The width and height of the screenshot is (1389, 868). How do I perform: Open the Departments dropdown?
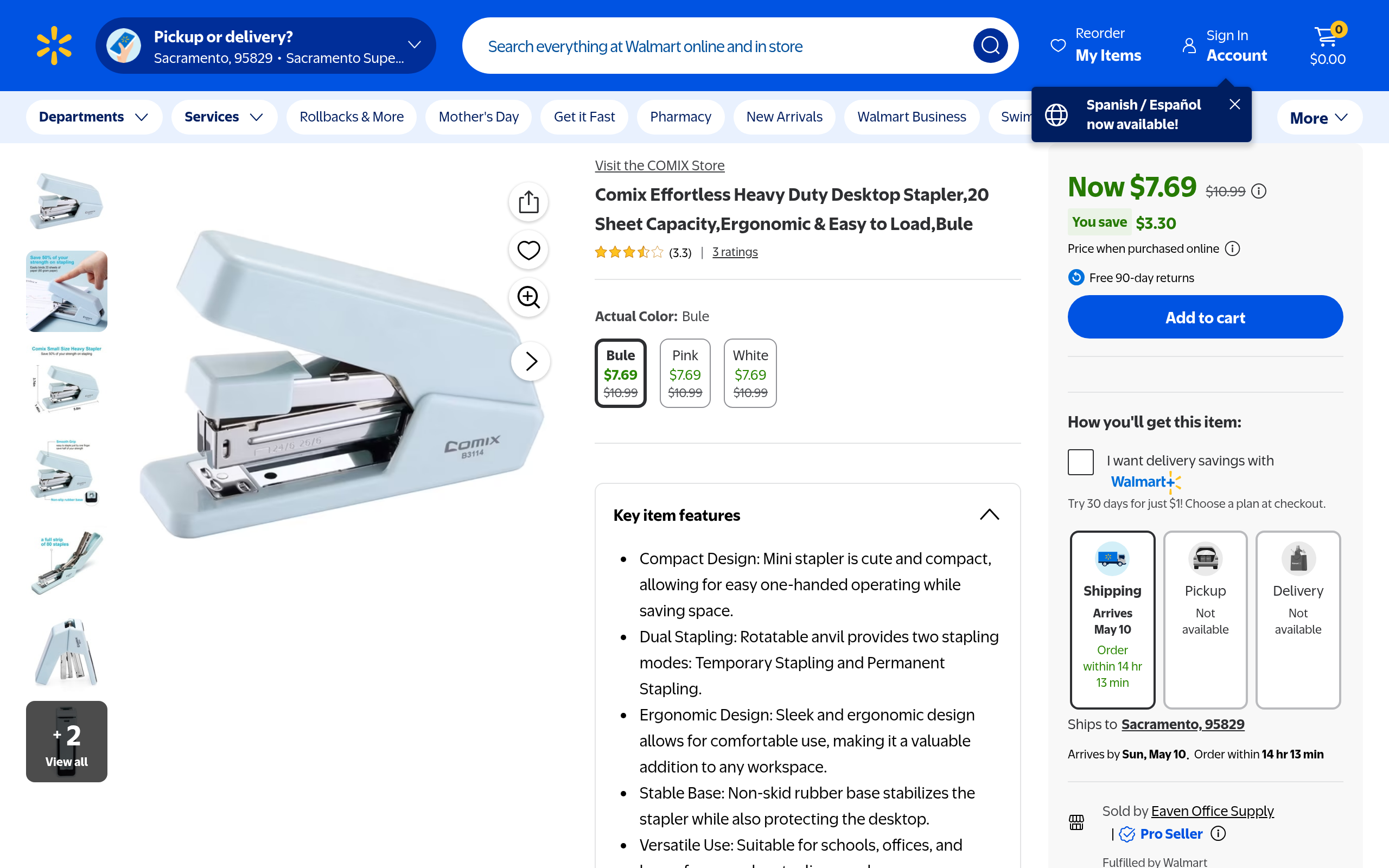pyautogui.click(x=94, y=117)
